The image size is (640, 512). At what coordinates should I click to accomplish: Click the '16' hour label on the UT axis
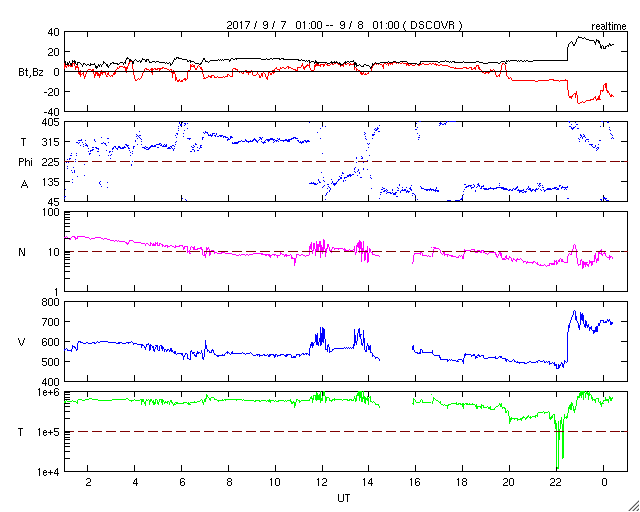[x=416, y=482]
